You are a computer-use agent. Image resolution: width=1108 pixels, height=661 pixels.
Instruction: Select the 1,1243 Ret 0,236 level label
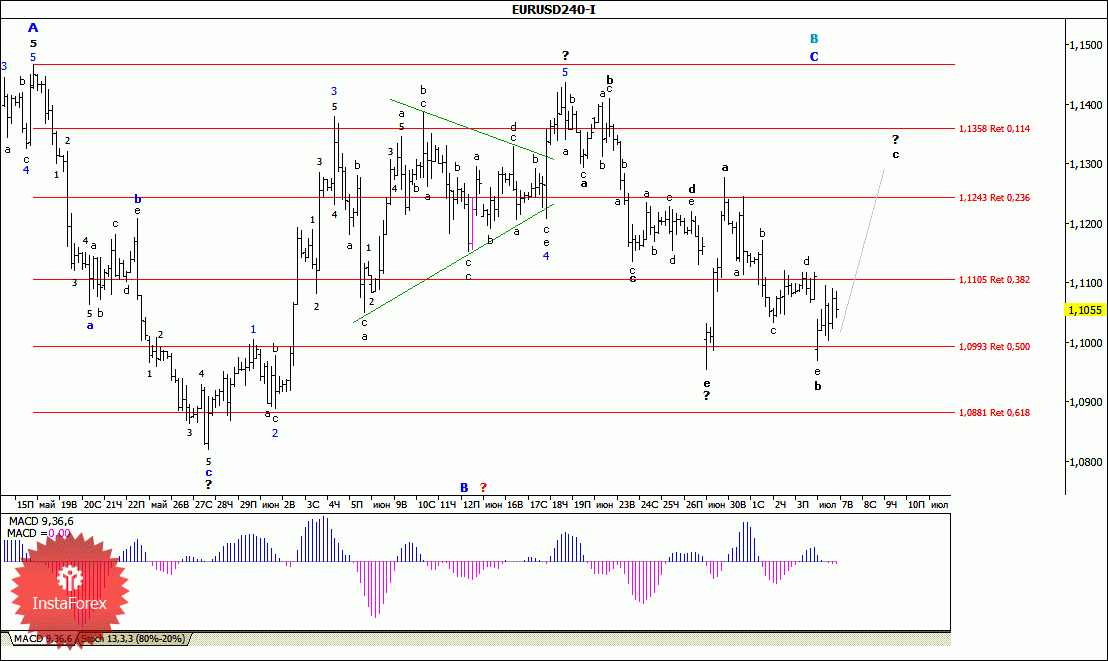pyautogui.click(x=994, y=198)
